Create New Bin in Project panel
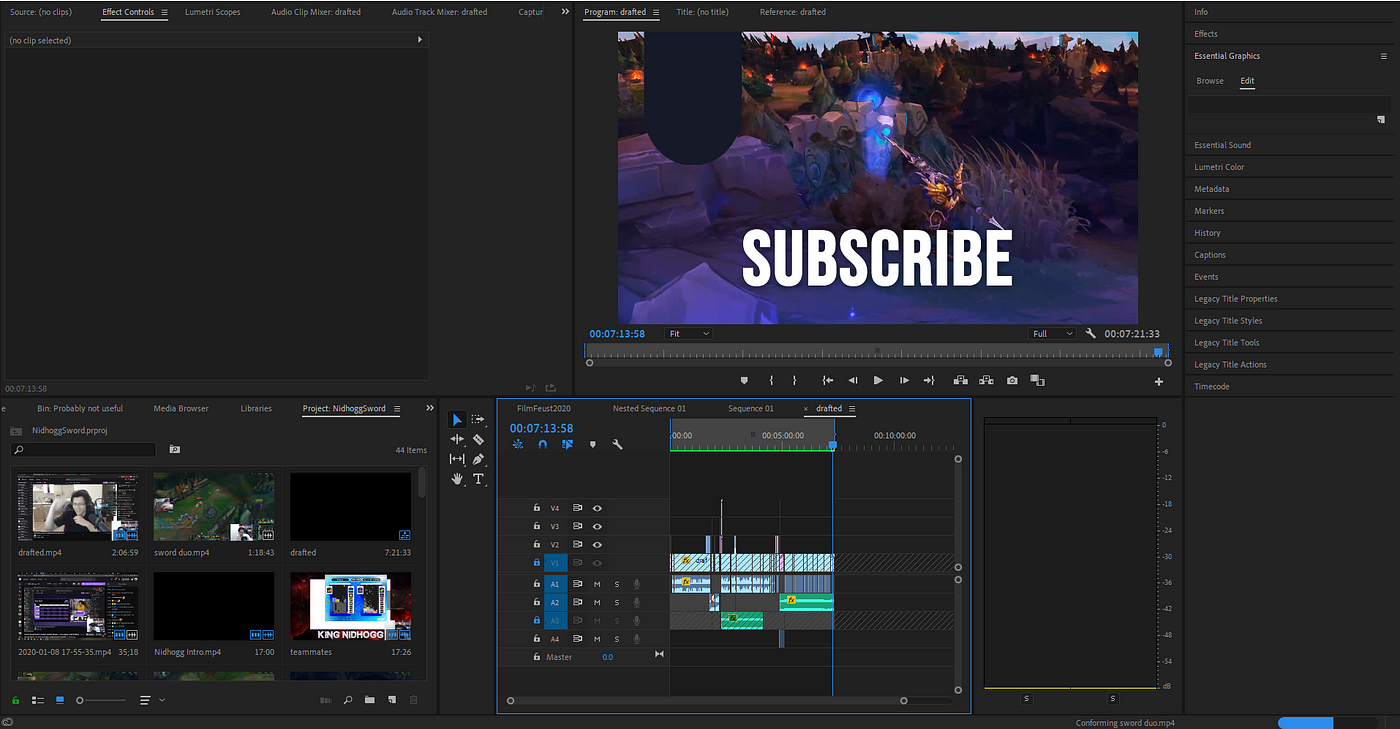This screenshot has height=729, width=1400. click(x=370, y=700)
